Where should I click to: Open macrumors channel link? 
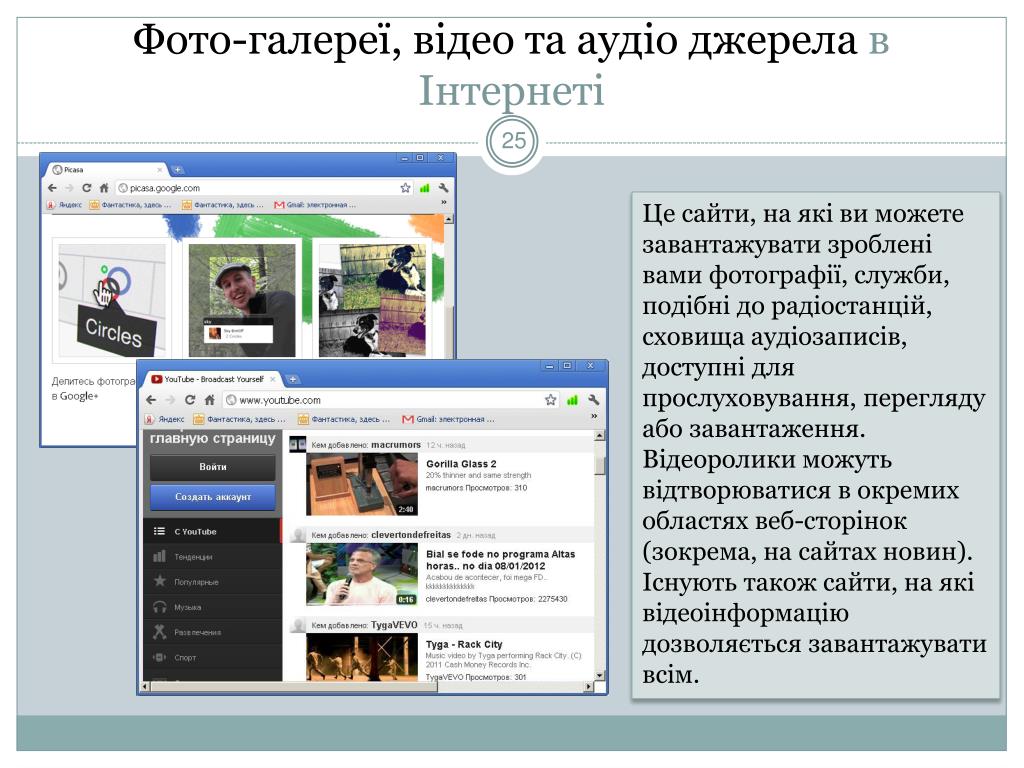(x=396, y=445)
